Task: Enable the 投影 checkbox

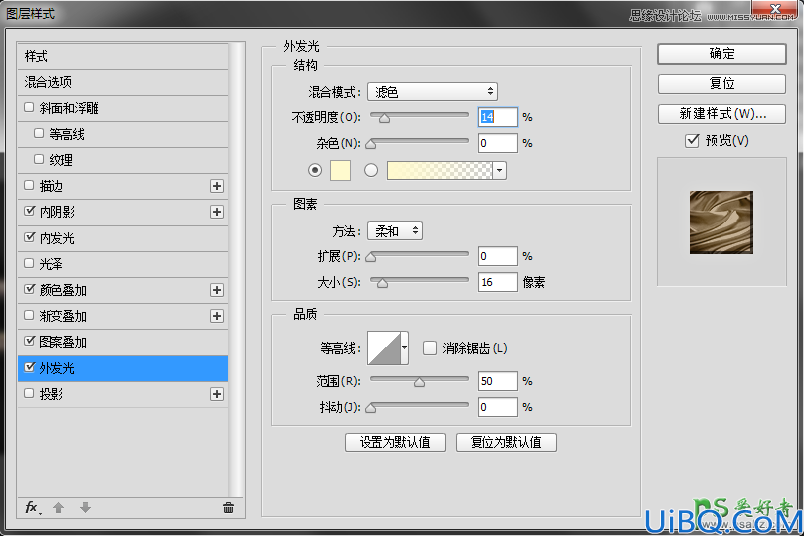Action: tap(29, 393)
